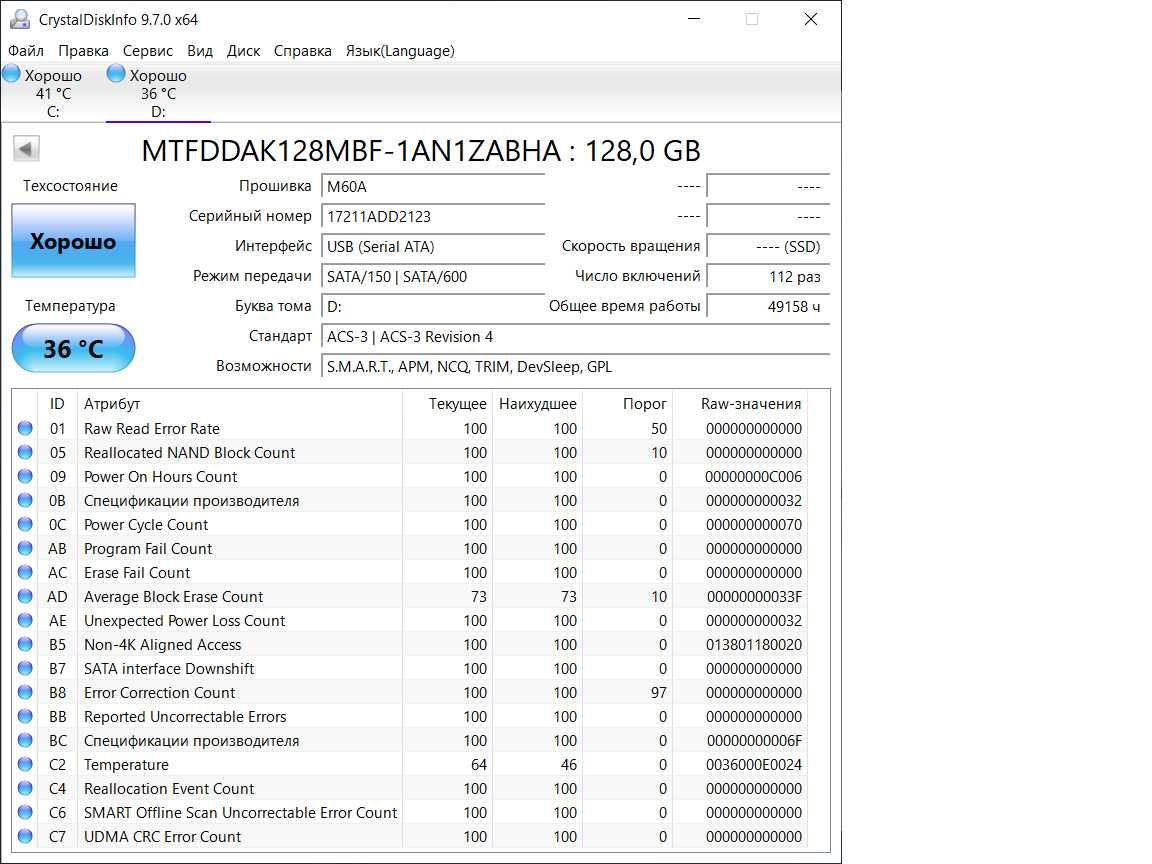Click status orb for Non-4K Aligned Access
This screenshot has height=864, width=1152.
pyautogui.click(x=25, y=644)
